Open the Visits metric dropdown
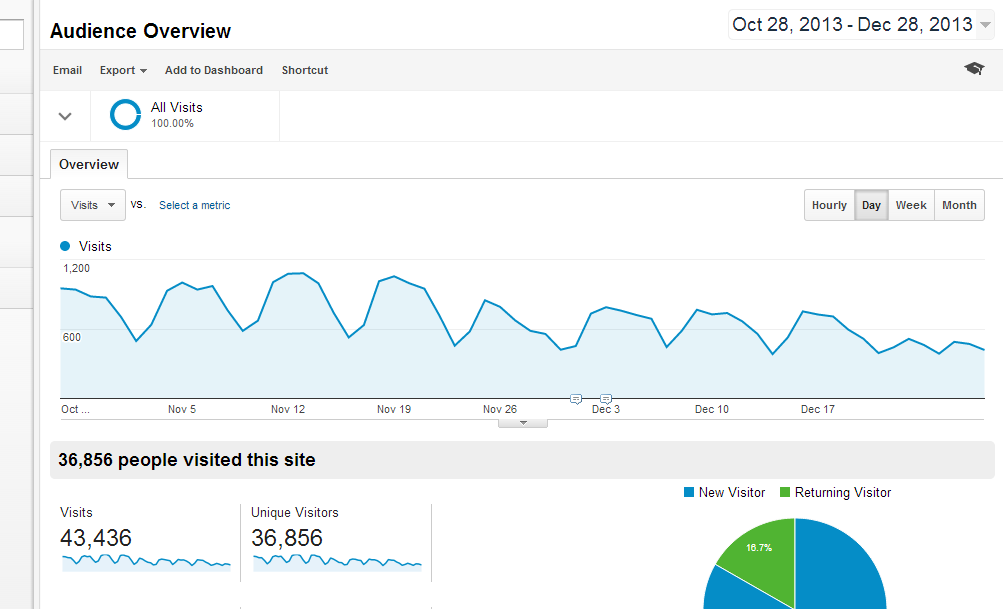1003x609 pixels. 93,205
